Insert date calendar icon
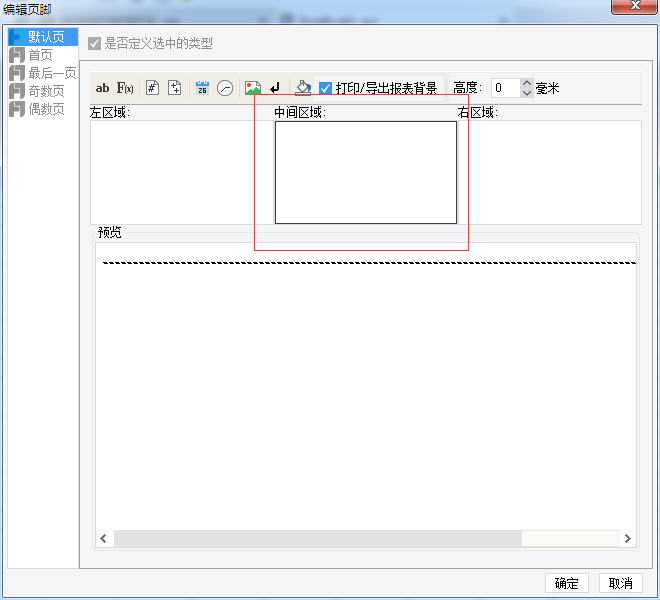The width and height of the screenshot is (660, 600). (x=202, y=88)
